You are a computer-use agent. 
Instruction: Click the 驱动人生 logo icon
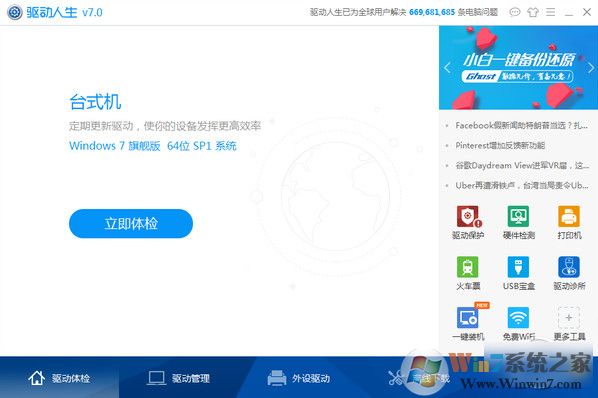pos(15,12)
